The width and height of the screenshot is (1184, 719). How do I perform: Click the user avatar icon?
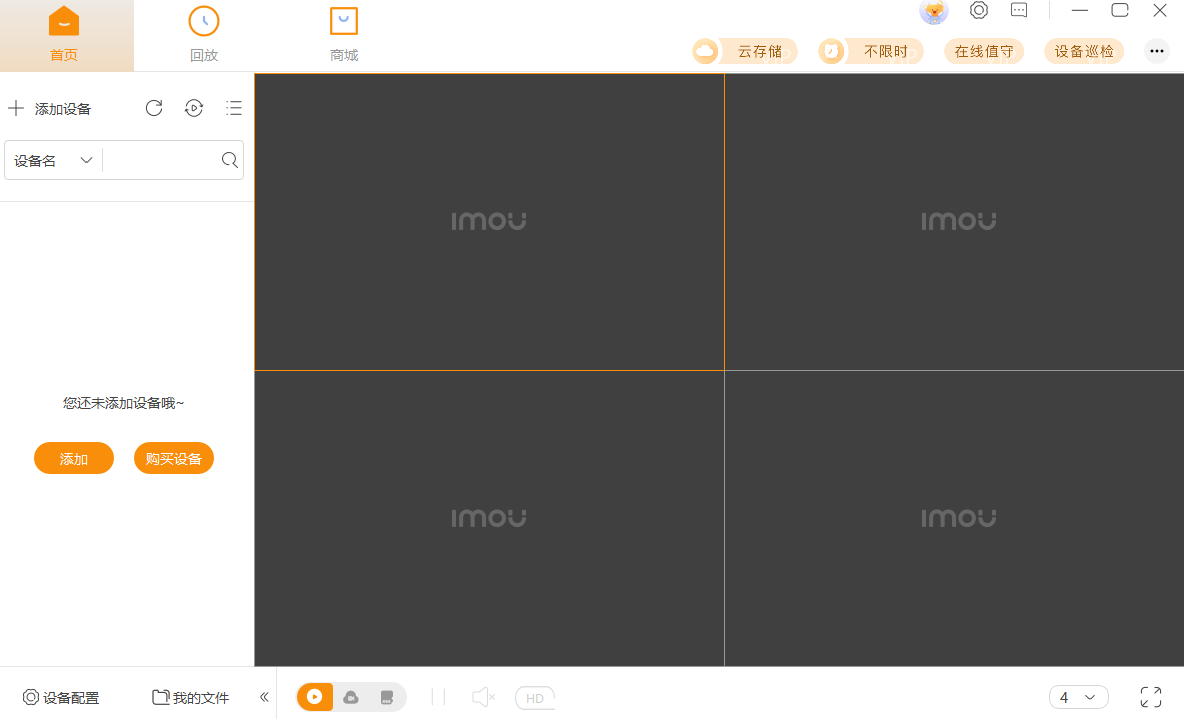934,11
